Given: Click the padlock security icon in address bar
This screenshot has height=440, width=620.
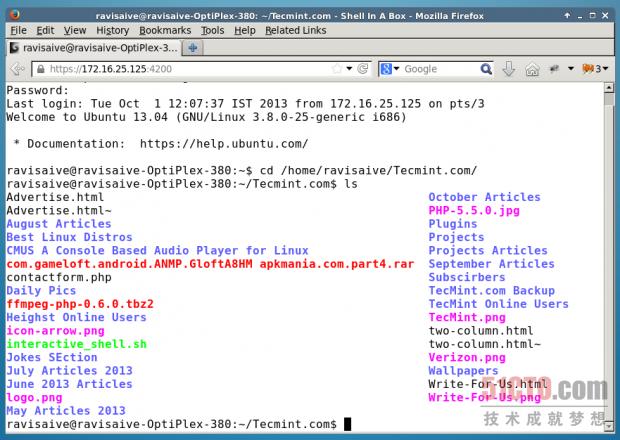Looking at the screenshot, I should point(40,69).
